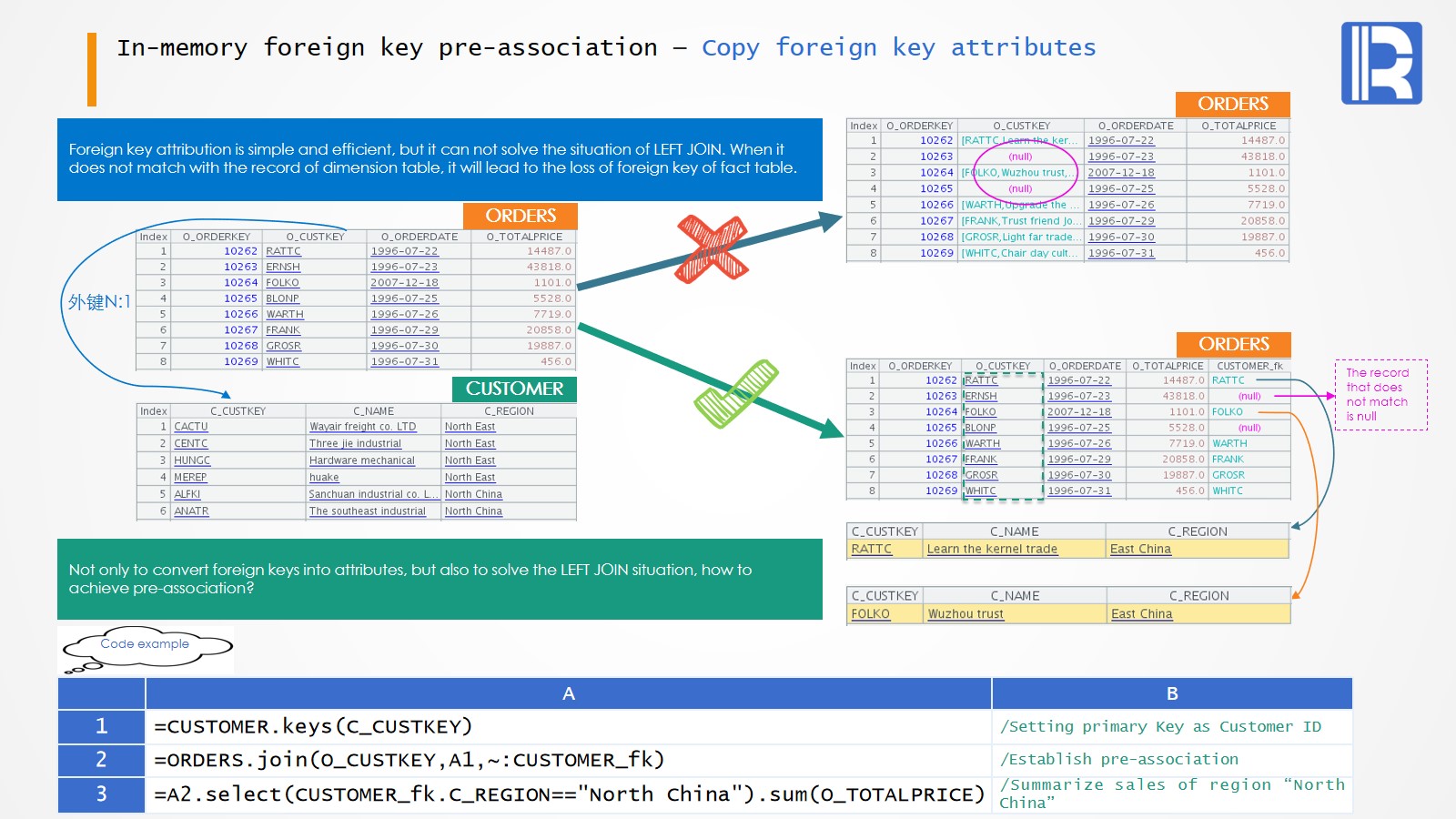This screenshot has width=1456, height=819.
Task: Click the "Copy foreign key attributes" title text
Action: 898,47
